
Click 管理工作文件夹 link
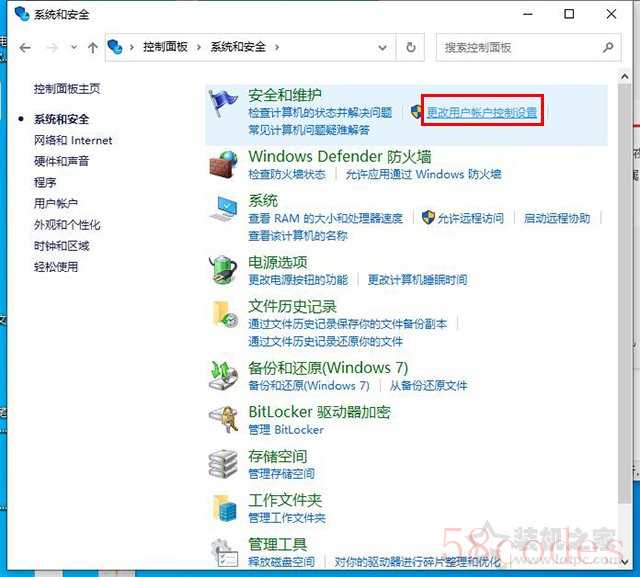(x=287, y=518)
